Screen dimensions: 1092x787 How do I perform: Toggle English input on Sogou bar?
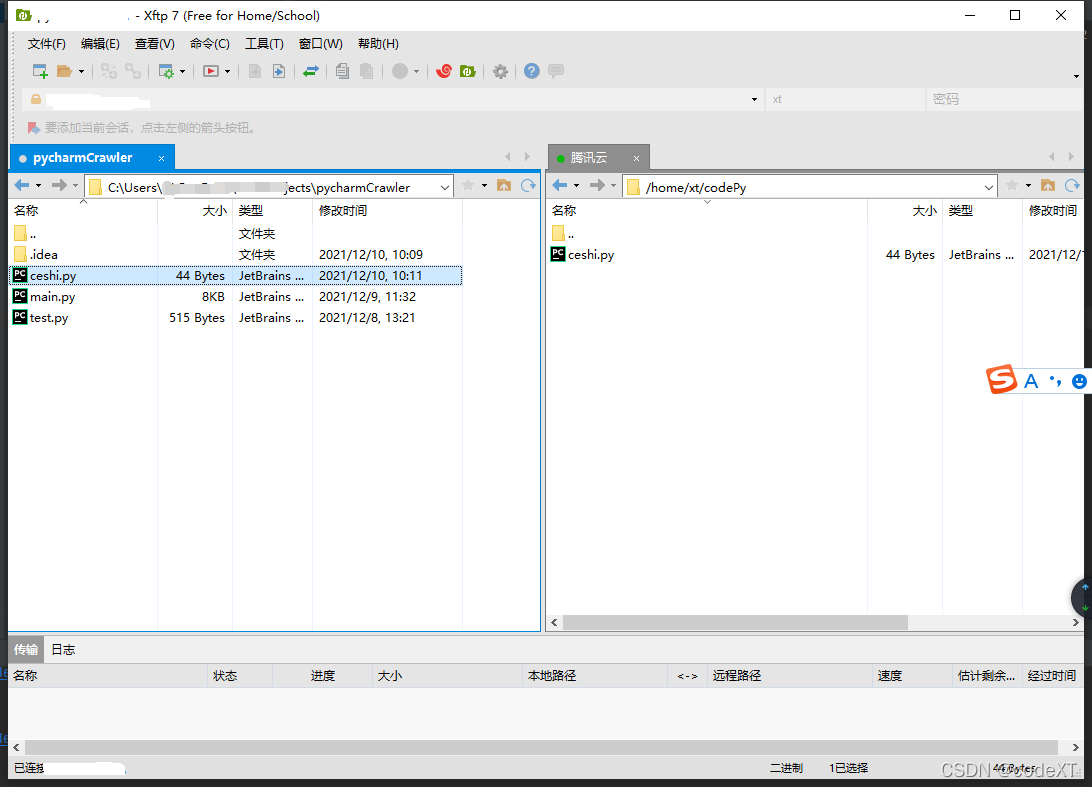[x=1031, y=381]
